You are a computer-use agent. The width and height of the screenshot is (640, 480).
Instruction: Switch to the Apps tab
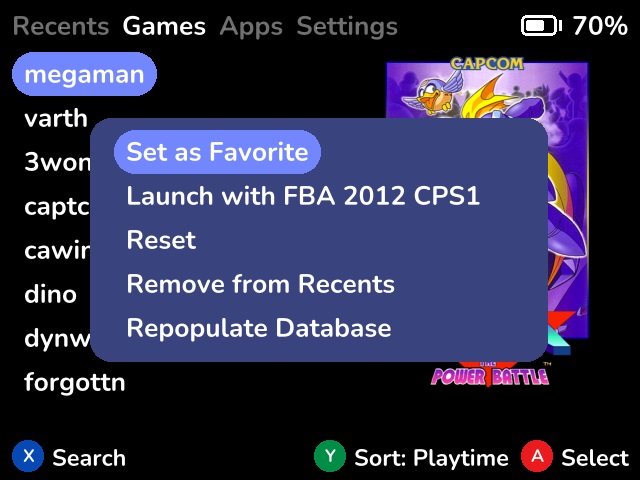point(251,27)
